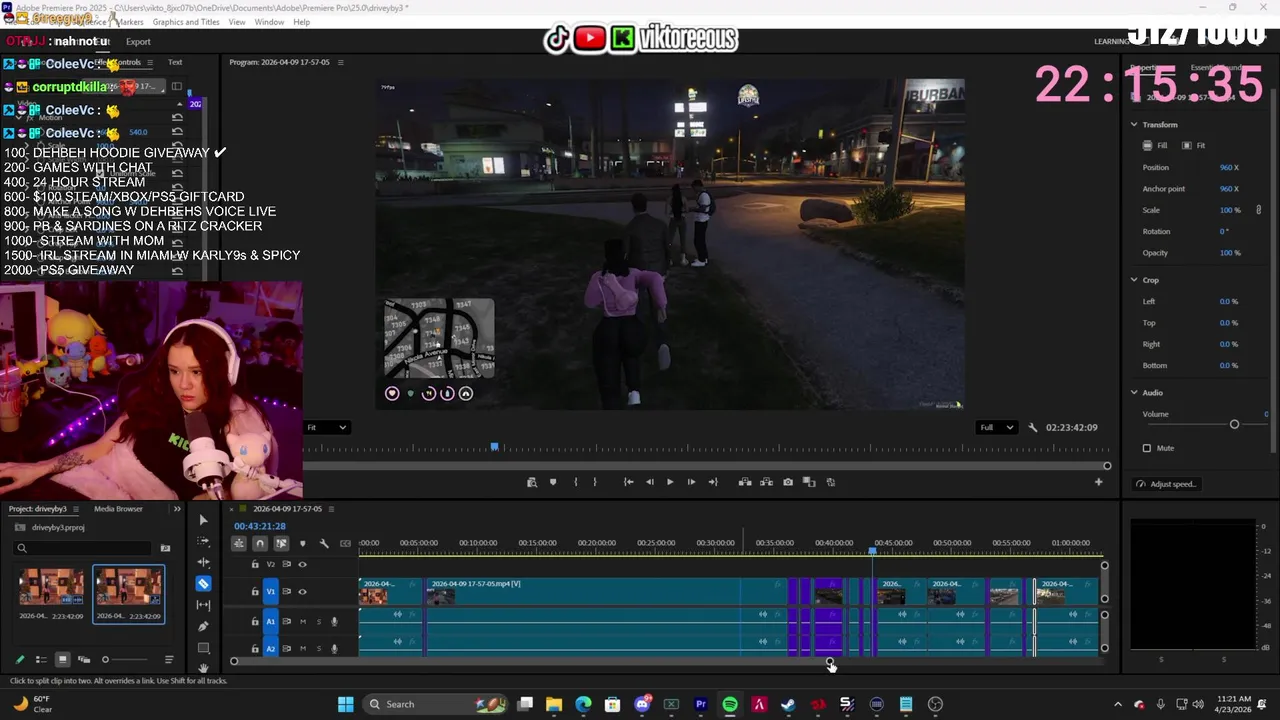
Task: Open the Help menu
Action: coord(301,22)
